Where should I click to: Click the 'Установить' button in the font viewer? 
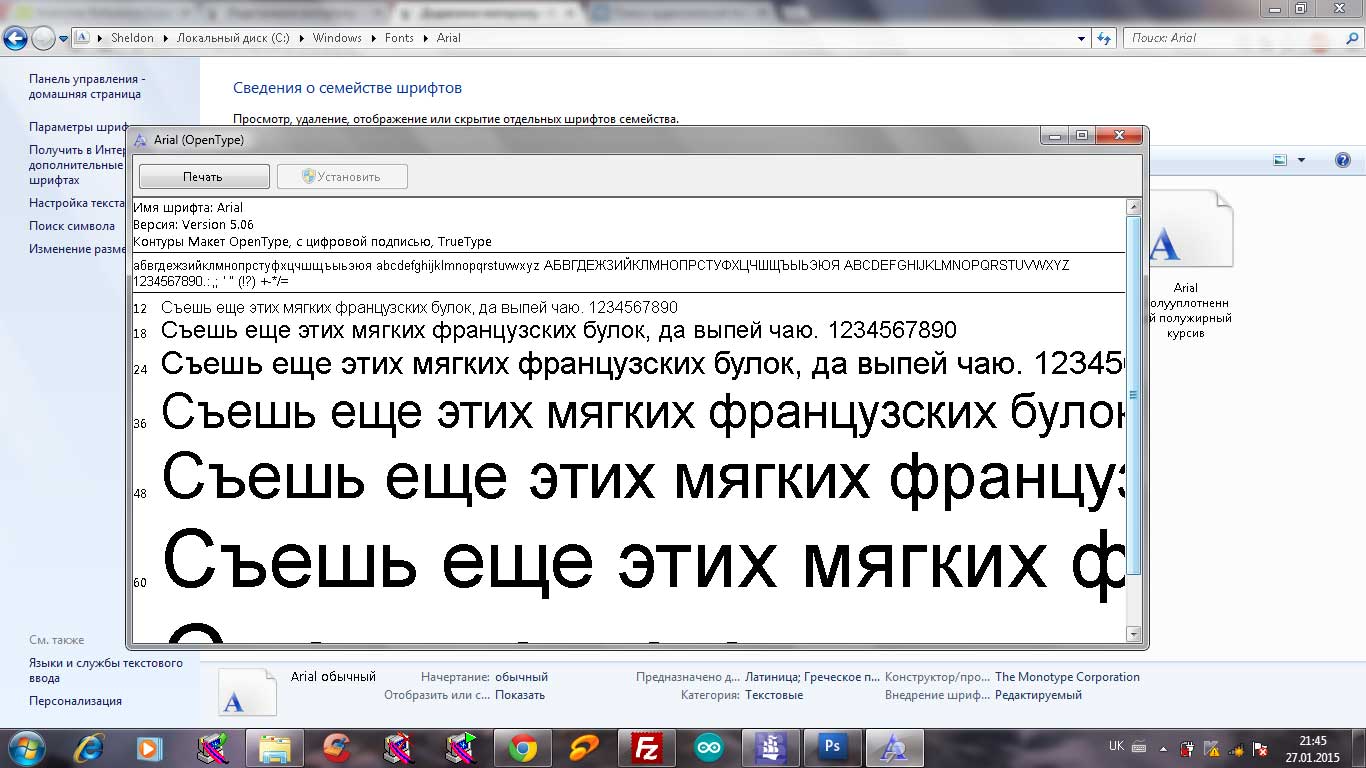[x=342, y=177]
